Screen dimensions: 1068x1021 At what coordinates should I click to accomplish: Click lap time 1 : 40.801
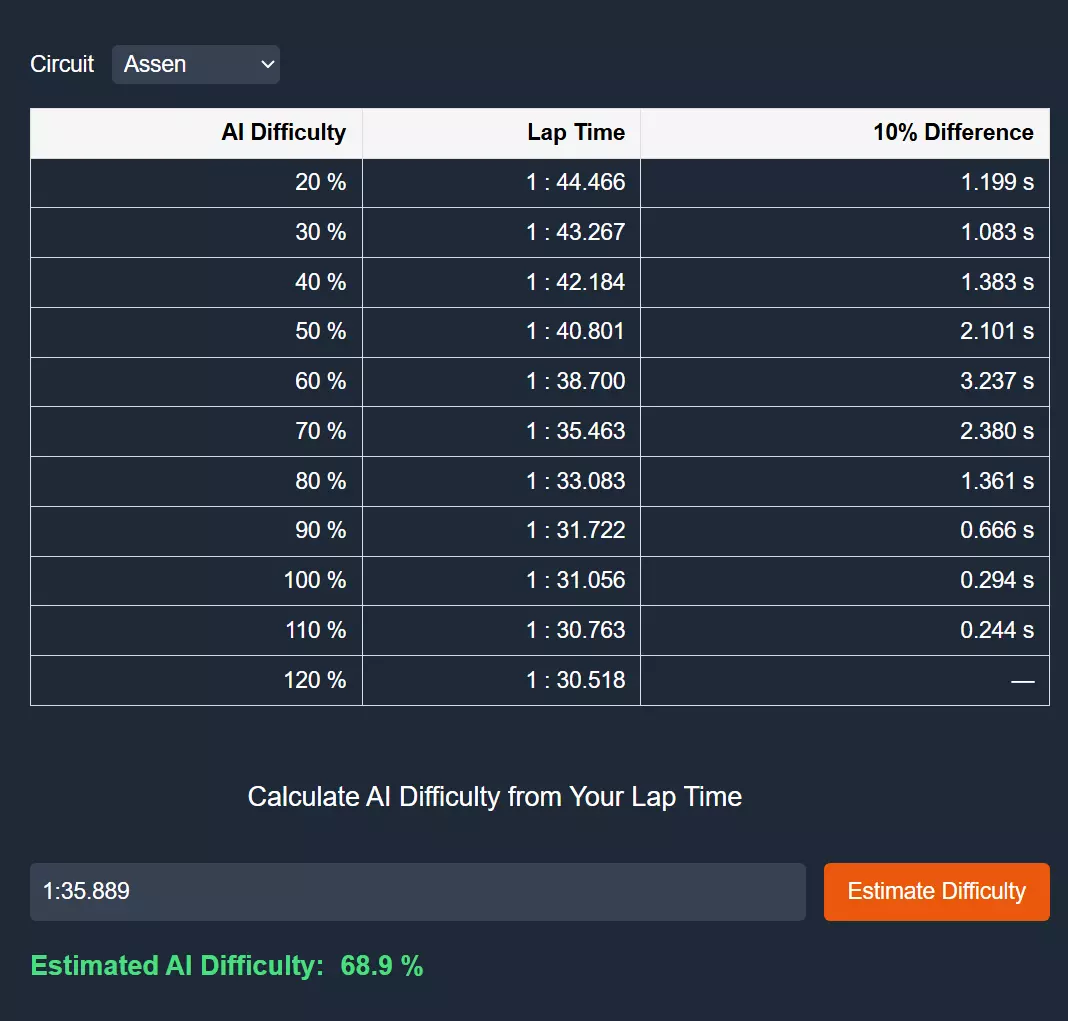pyautogui.click(x=576, y=332)
